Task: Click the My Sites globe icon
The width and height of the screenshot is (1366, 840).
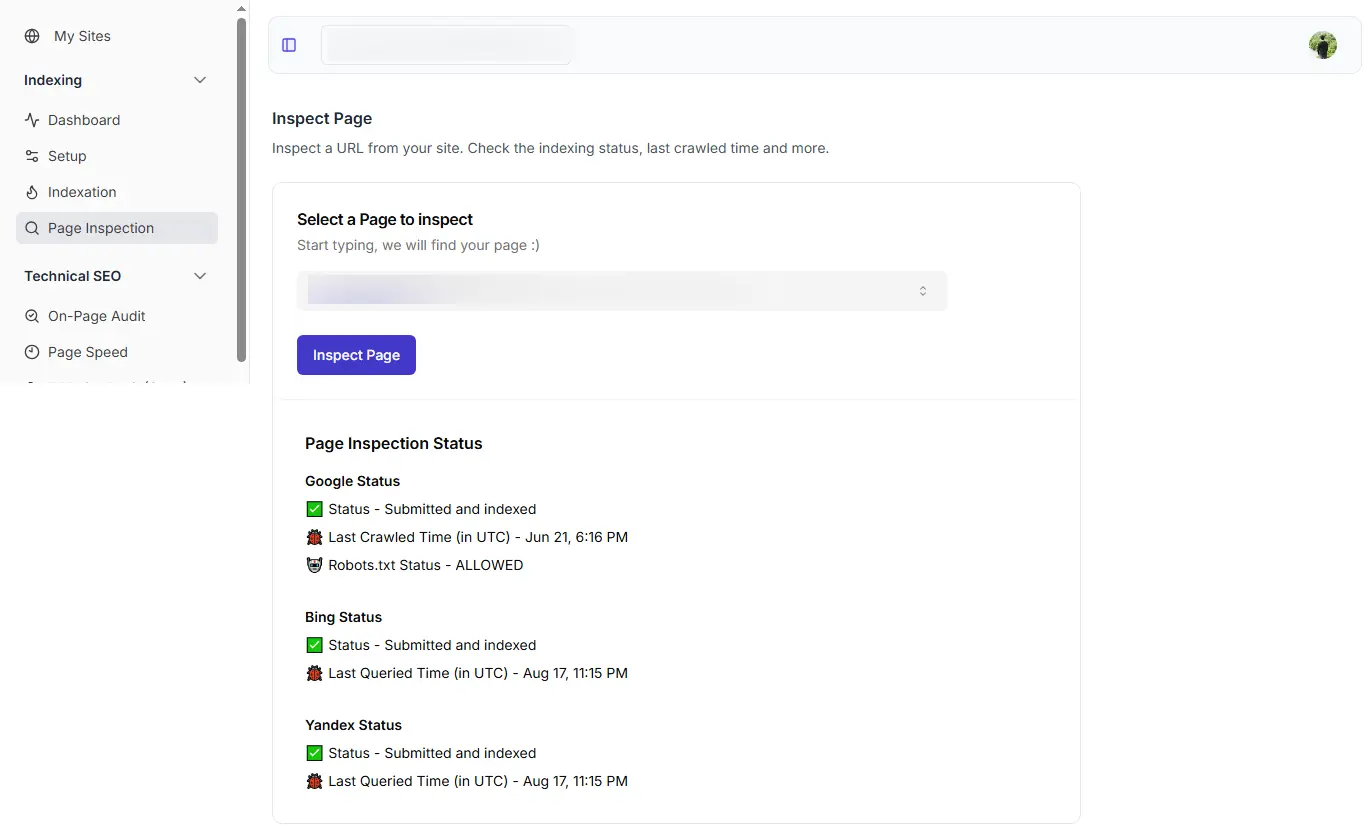Action: coord(34,36)
